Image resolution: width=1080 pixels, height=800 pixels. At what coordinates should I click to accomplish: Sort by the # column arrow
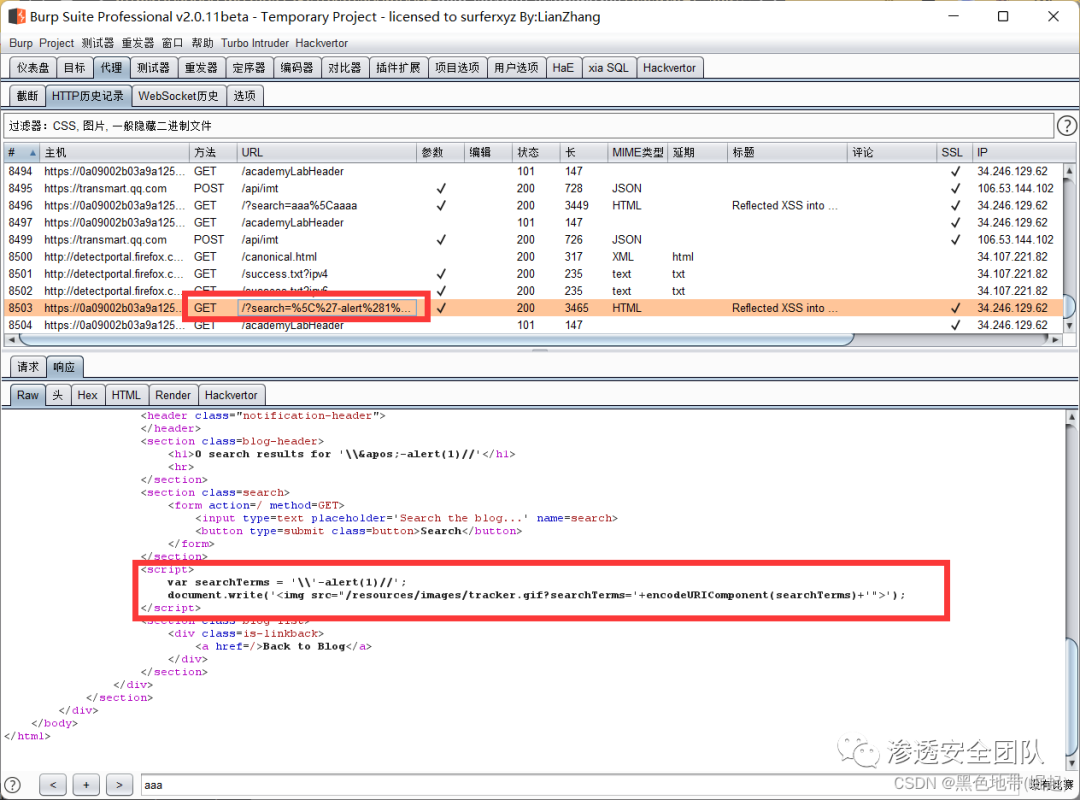32,152
